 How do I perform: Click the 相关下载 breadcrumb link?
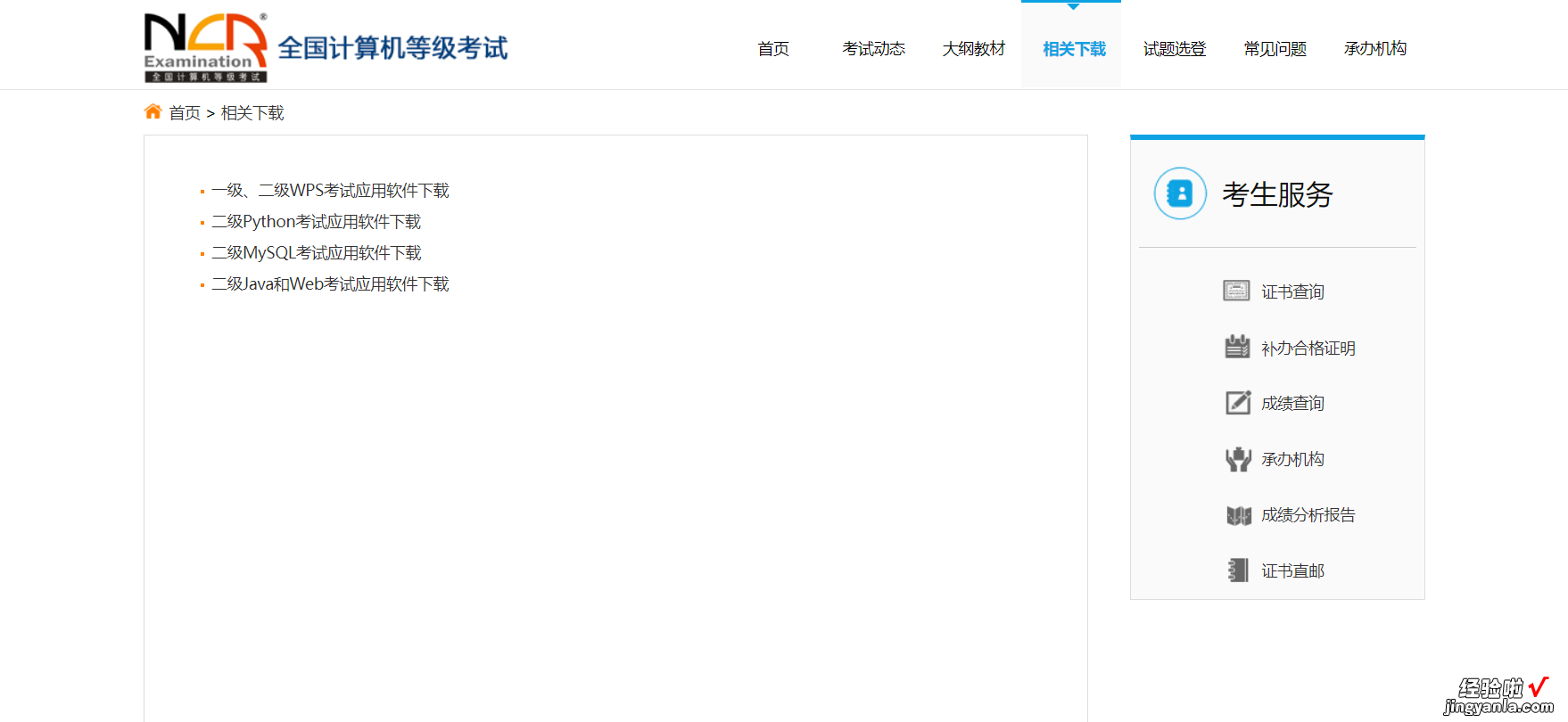pyautogui.click(x=252, y=113)
